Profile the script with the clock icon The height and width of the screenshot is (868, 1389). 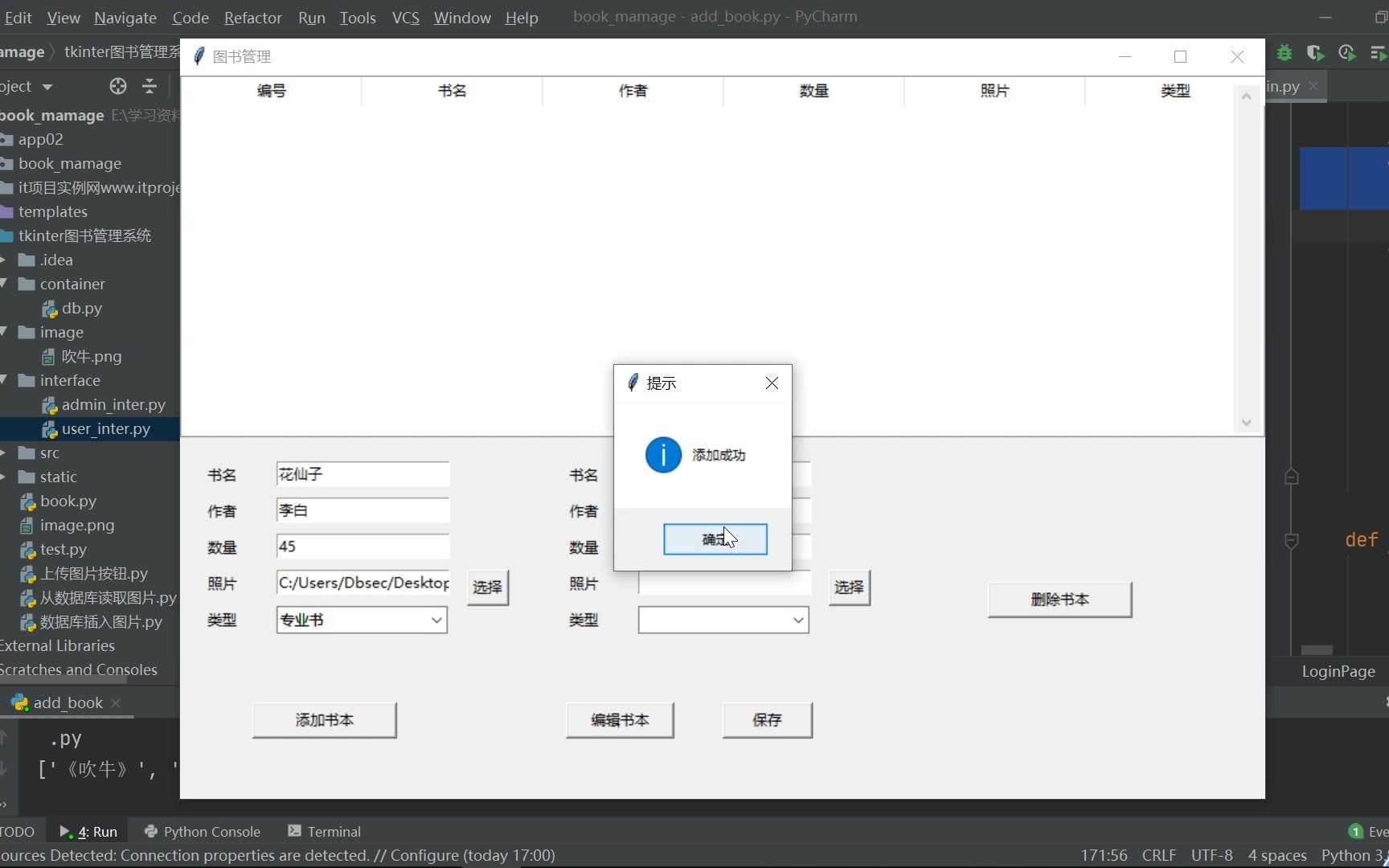point(1346,53)
